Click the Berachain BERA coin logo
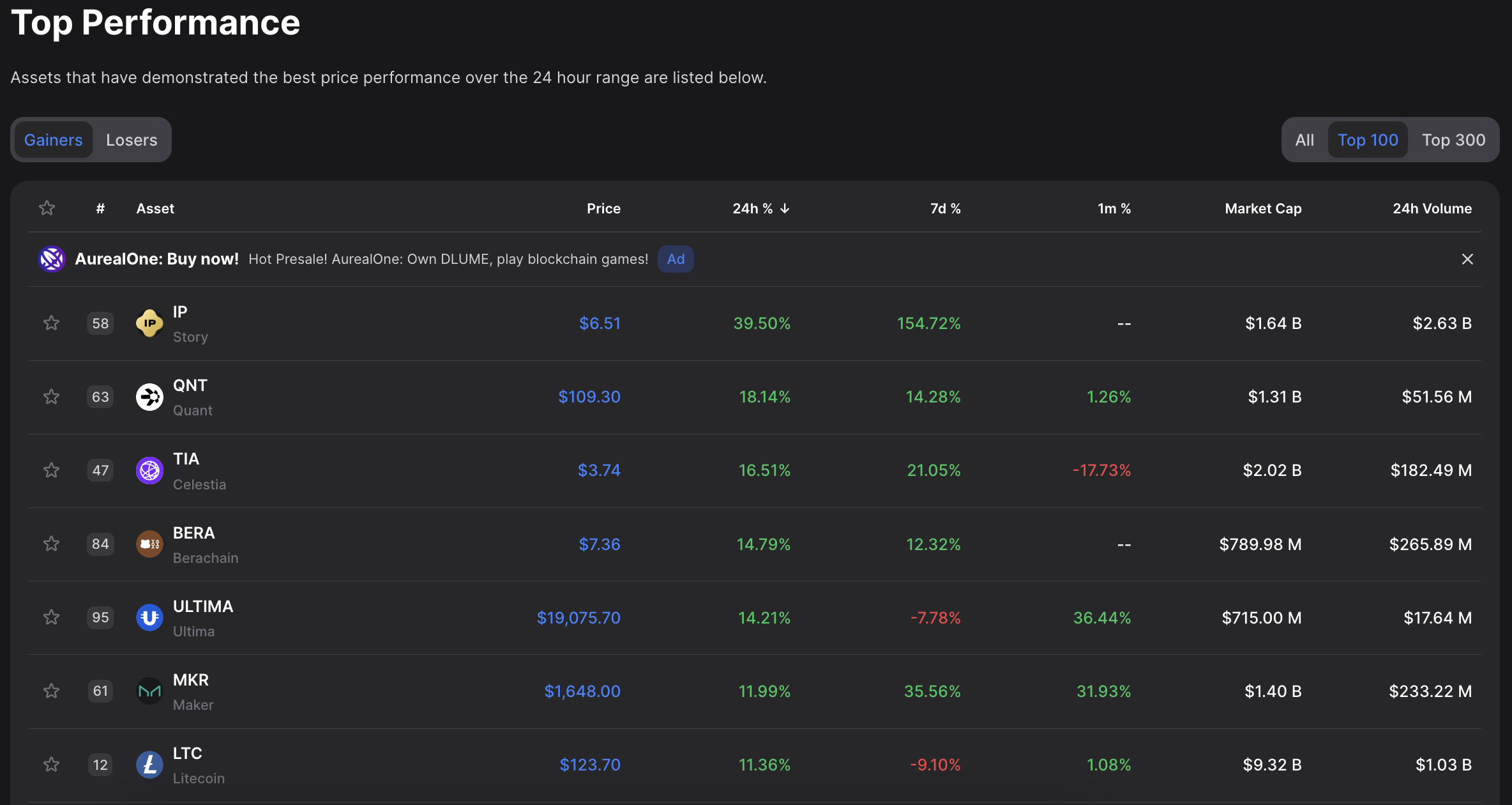1512x805 pixels. (149, 544)
